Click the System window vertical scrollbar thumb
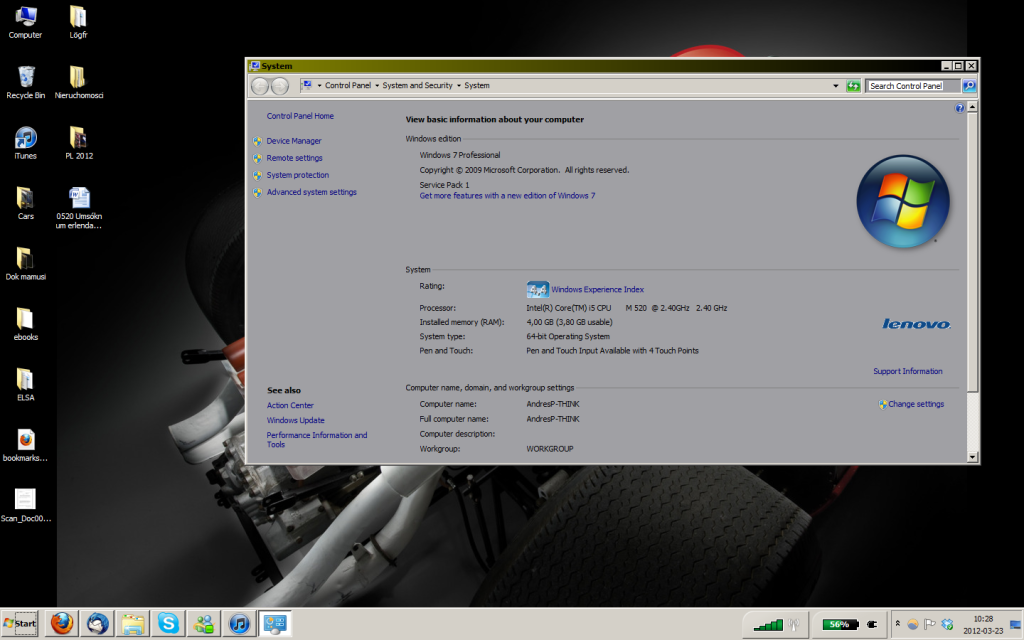This screenshot has height=640, width=1024. pos(972,252)
